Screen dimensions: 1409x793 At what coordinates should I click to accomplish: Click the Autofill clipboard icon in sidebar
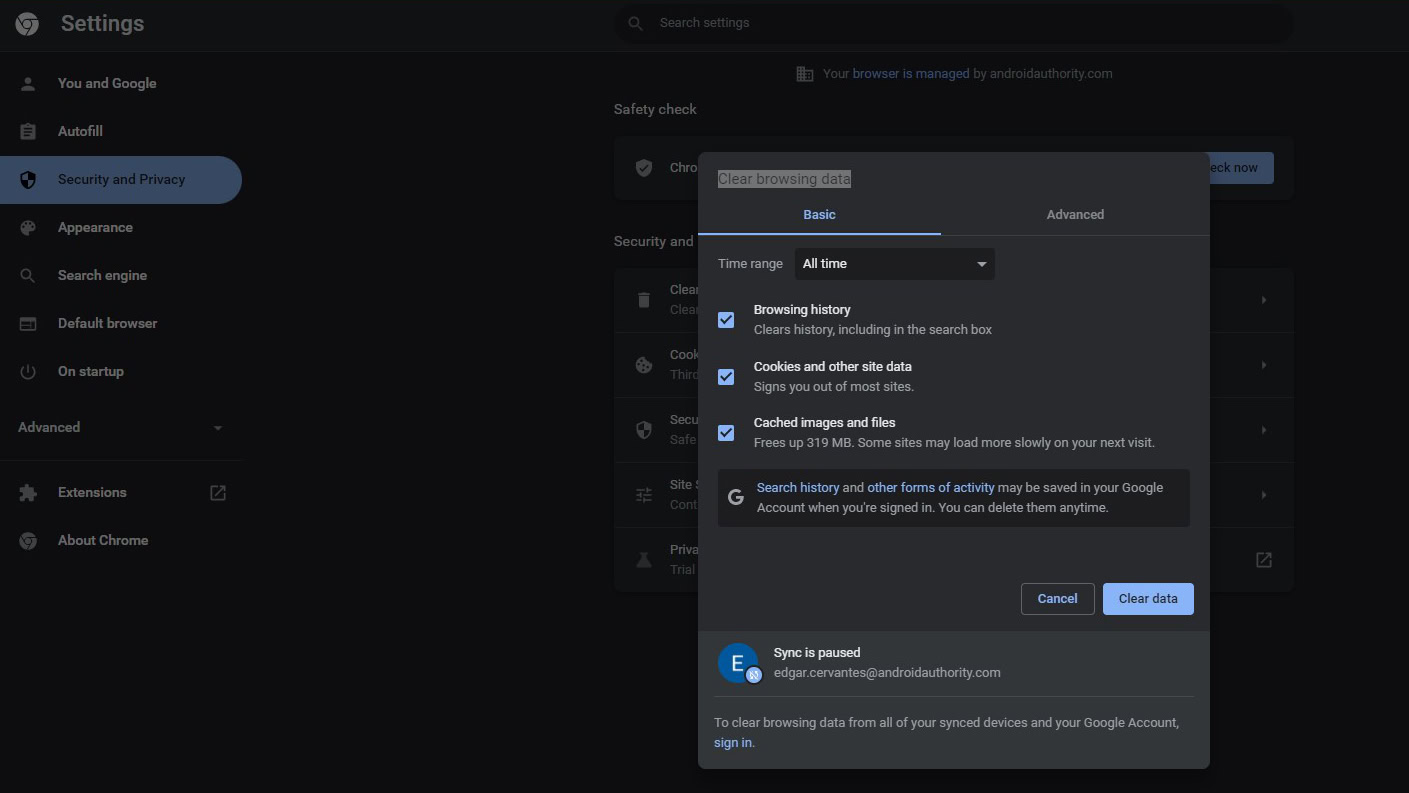click(28, 132)
